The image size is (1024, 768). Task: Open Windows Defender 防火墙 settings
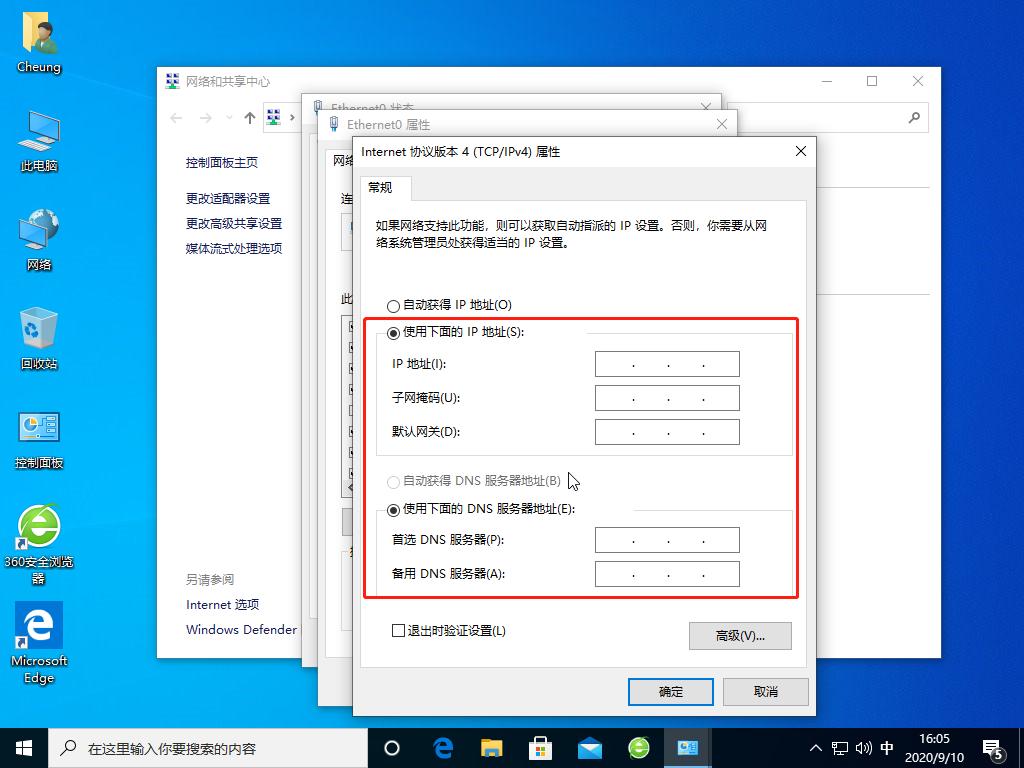click(x=241, y=630)
